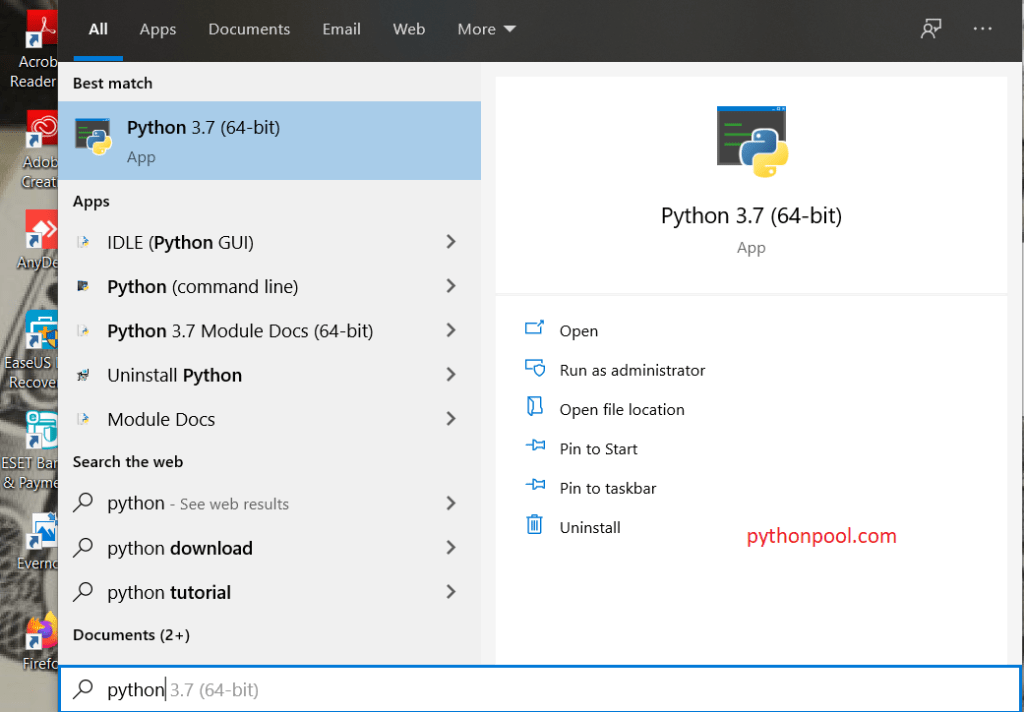
Task: Select Open file location for Python
Action: tap(623, 409)
